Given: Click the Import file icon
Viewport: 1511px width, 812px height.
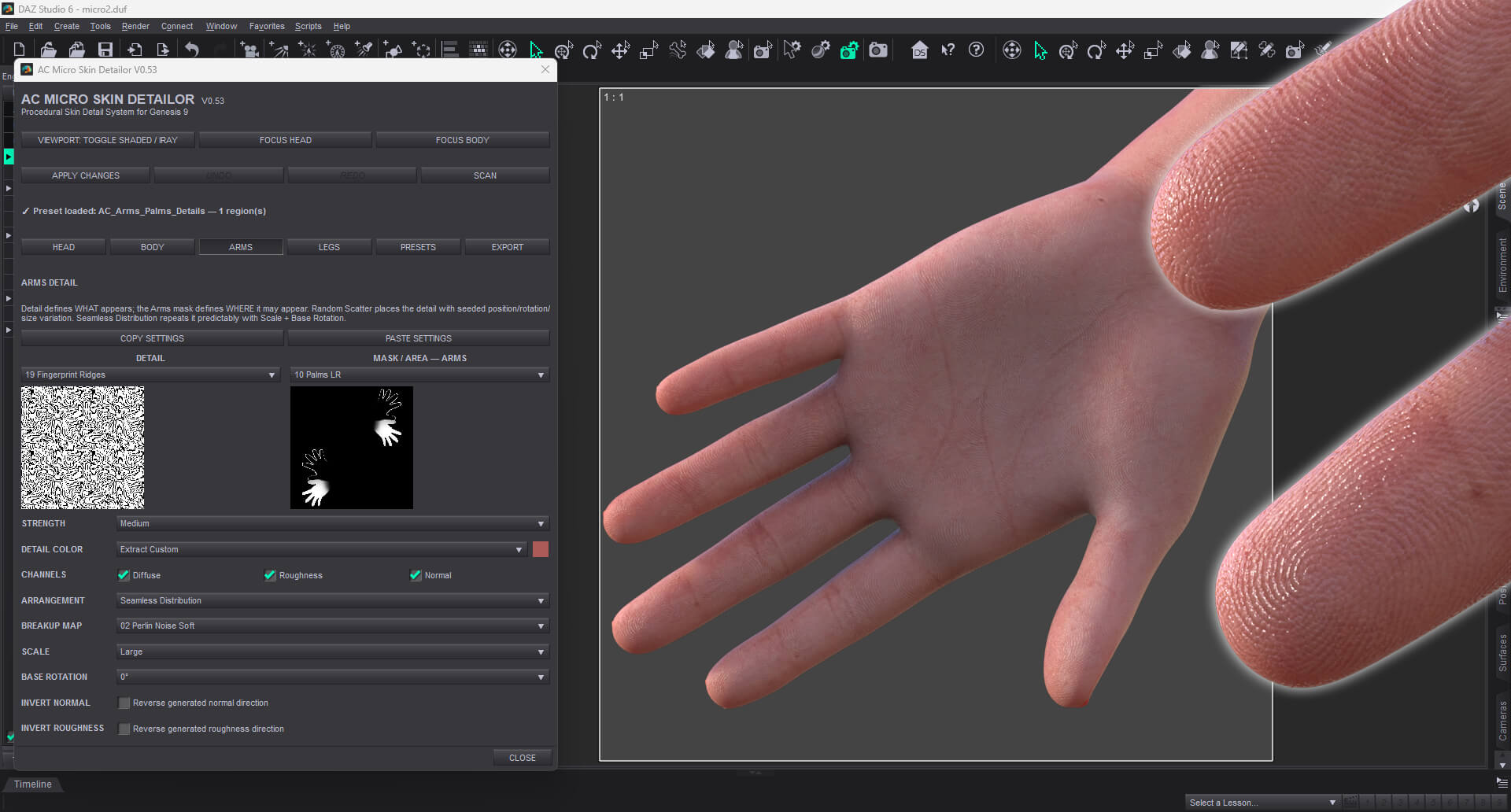Looking at the screenshot, I should [x=134, y=50].
